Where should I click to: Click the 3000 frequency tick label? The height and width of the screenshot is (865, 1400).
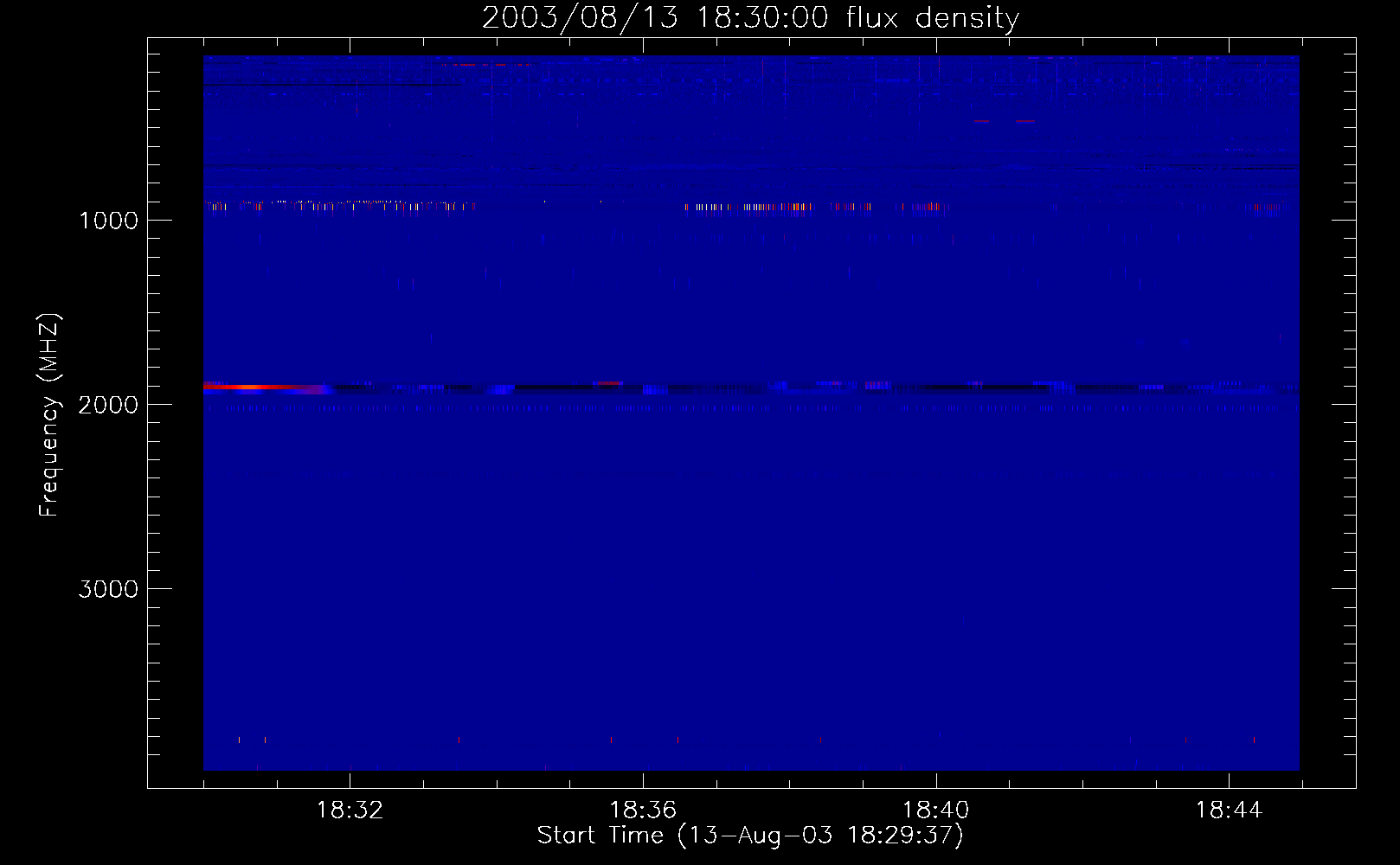point(108,589)
